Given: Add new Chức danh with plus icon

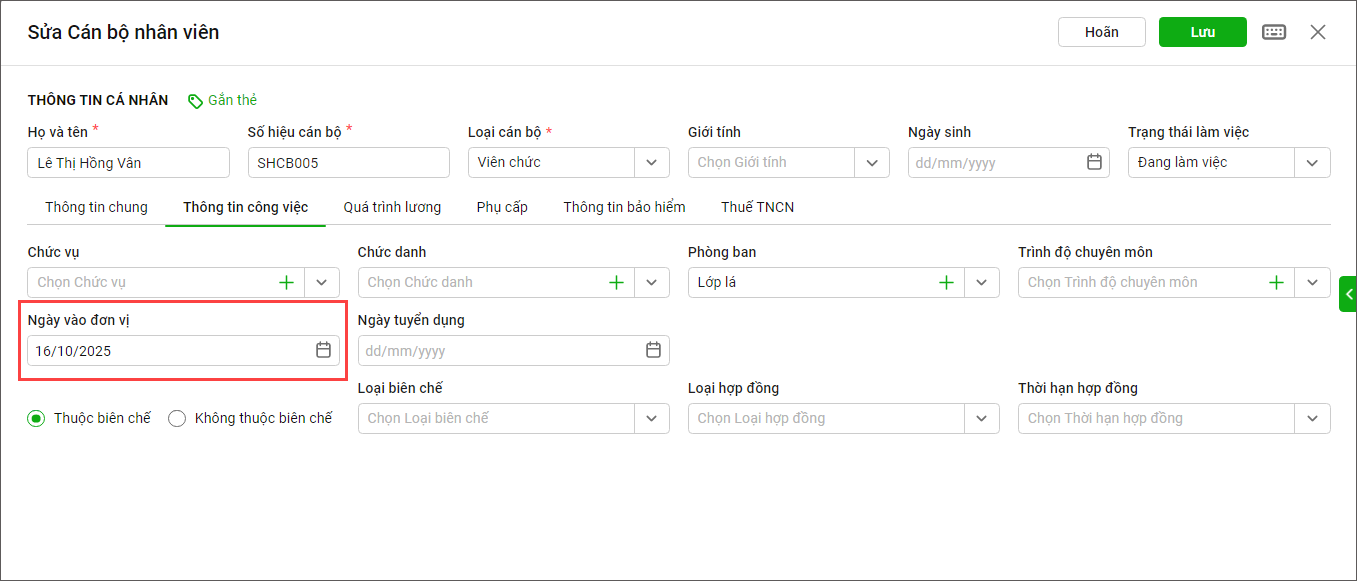Looking at the screenshot, I should pos(616,283).
